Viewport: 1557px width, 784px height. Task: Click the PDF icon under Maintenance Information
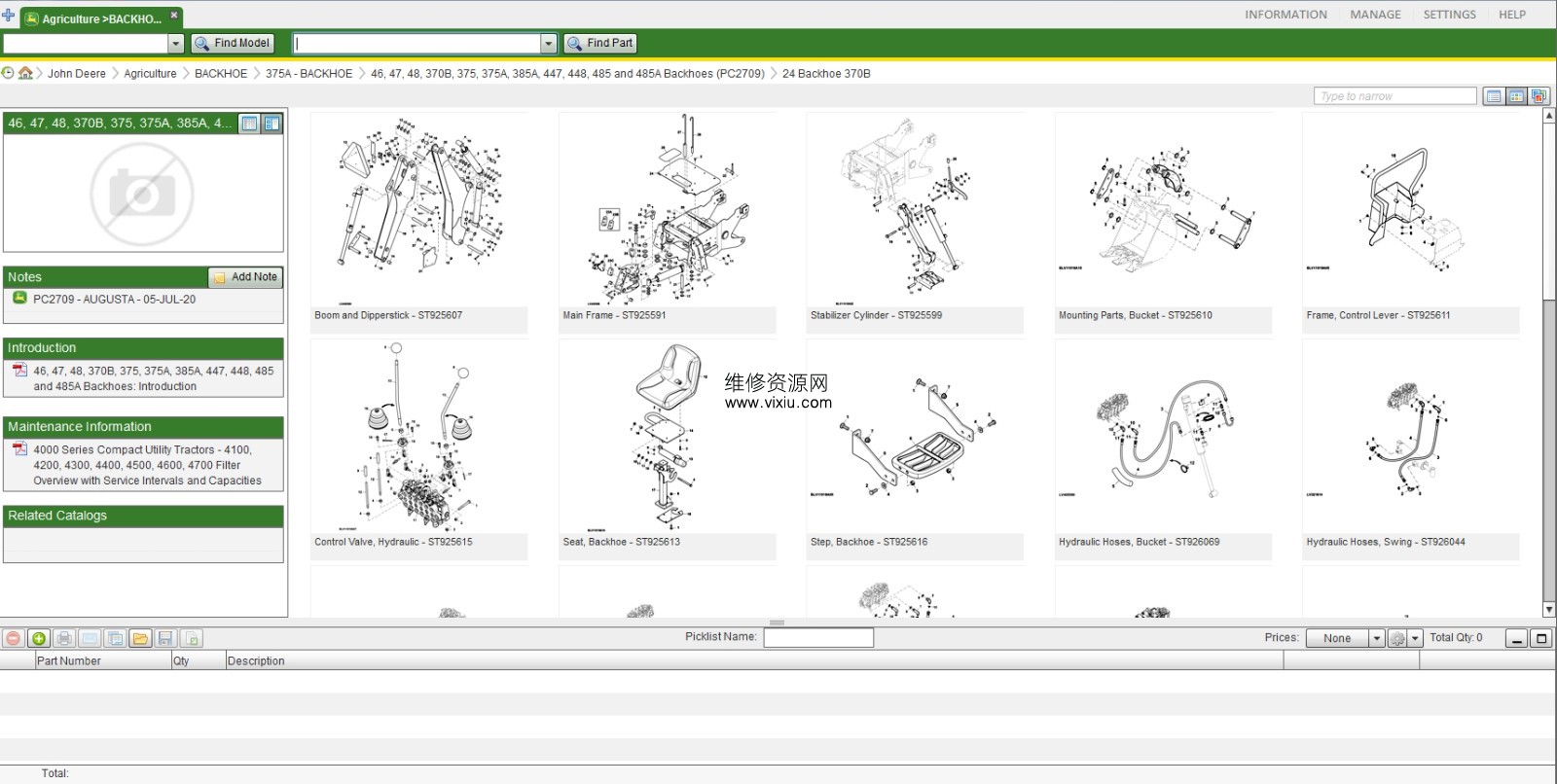point(19,448)
